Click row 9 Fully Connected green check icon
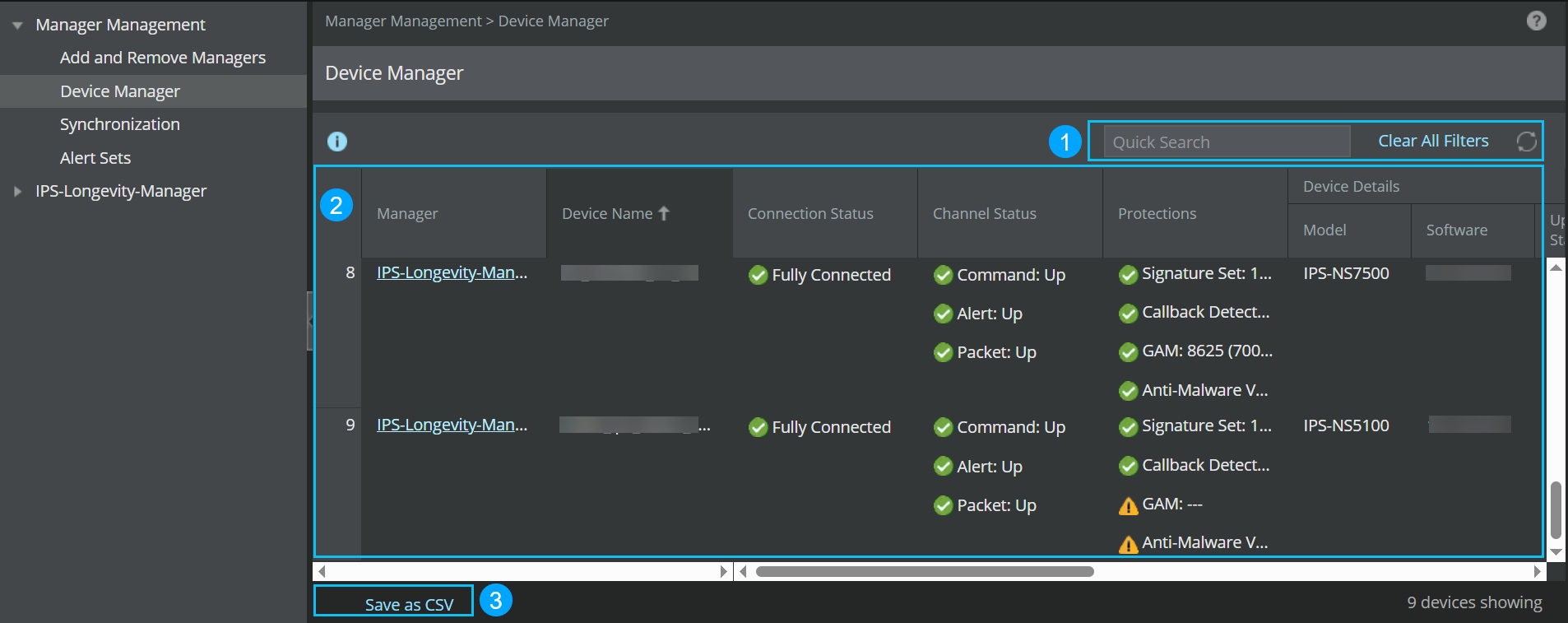This screenshot has width=1568, height=623. click(x=758, y=427)
